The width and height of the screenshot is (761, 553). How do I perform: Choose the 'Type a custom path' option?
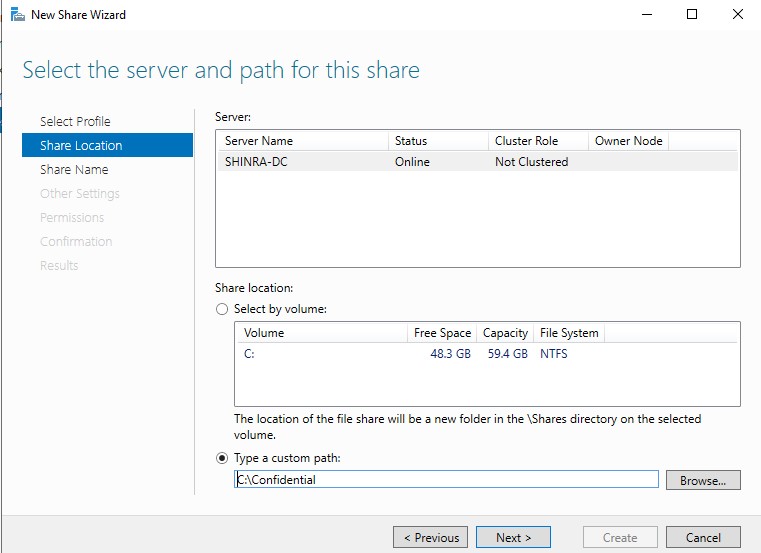click(x=222, y=458)
